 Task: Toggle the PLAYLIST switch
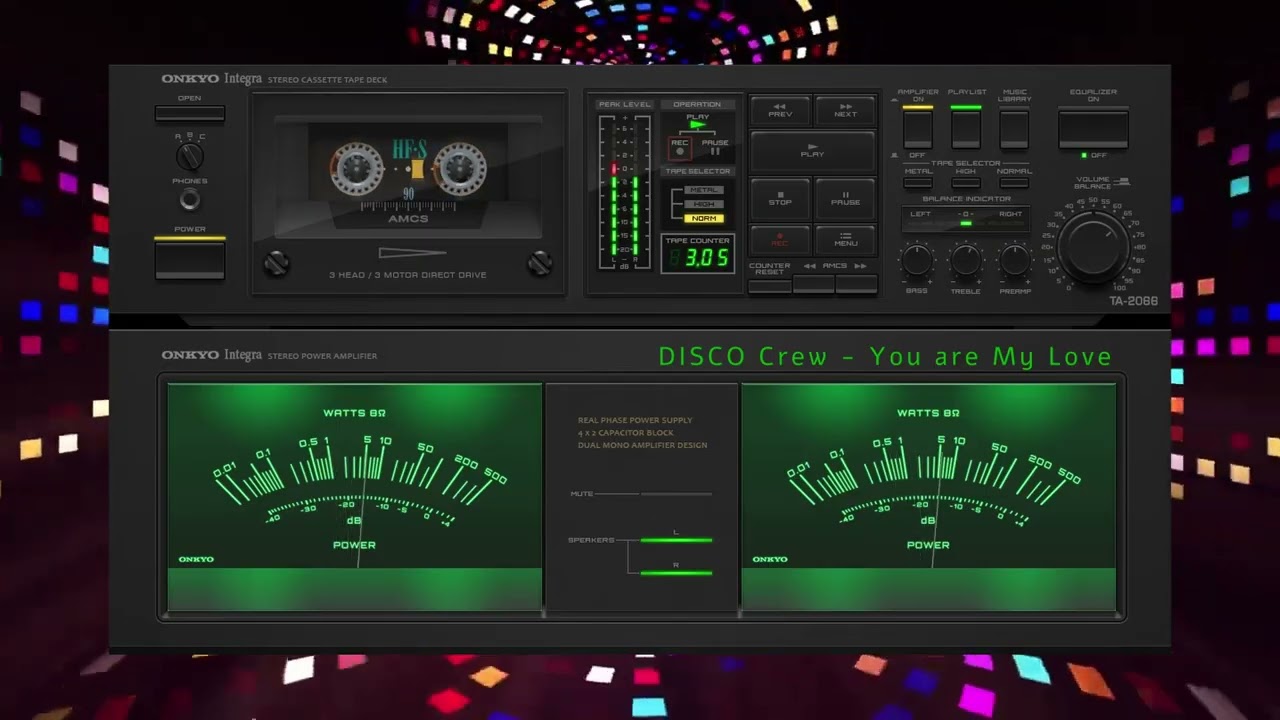(966, 128)
